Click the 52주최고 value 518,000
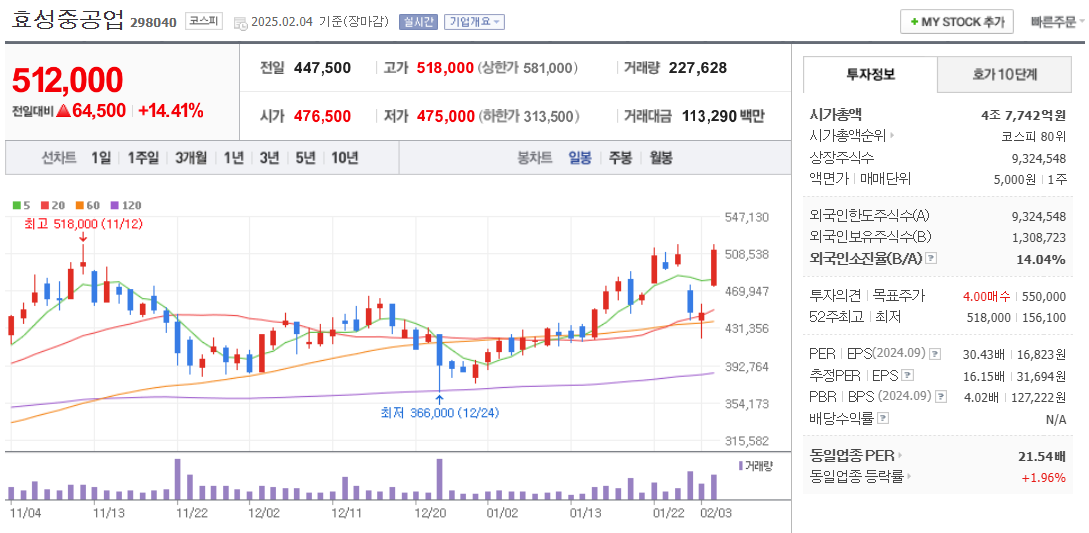The image size is (1089, 533). (x=989, y=317)
